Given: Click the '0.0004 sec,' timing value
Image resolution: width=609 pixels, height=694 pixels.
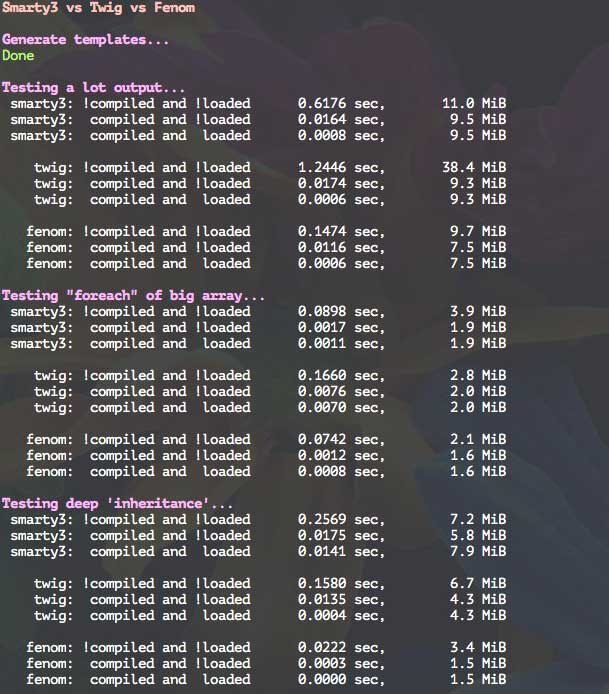Looking at the screenshot, I should (341, 615).
